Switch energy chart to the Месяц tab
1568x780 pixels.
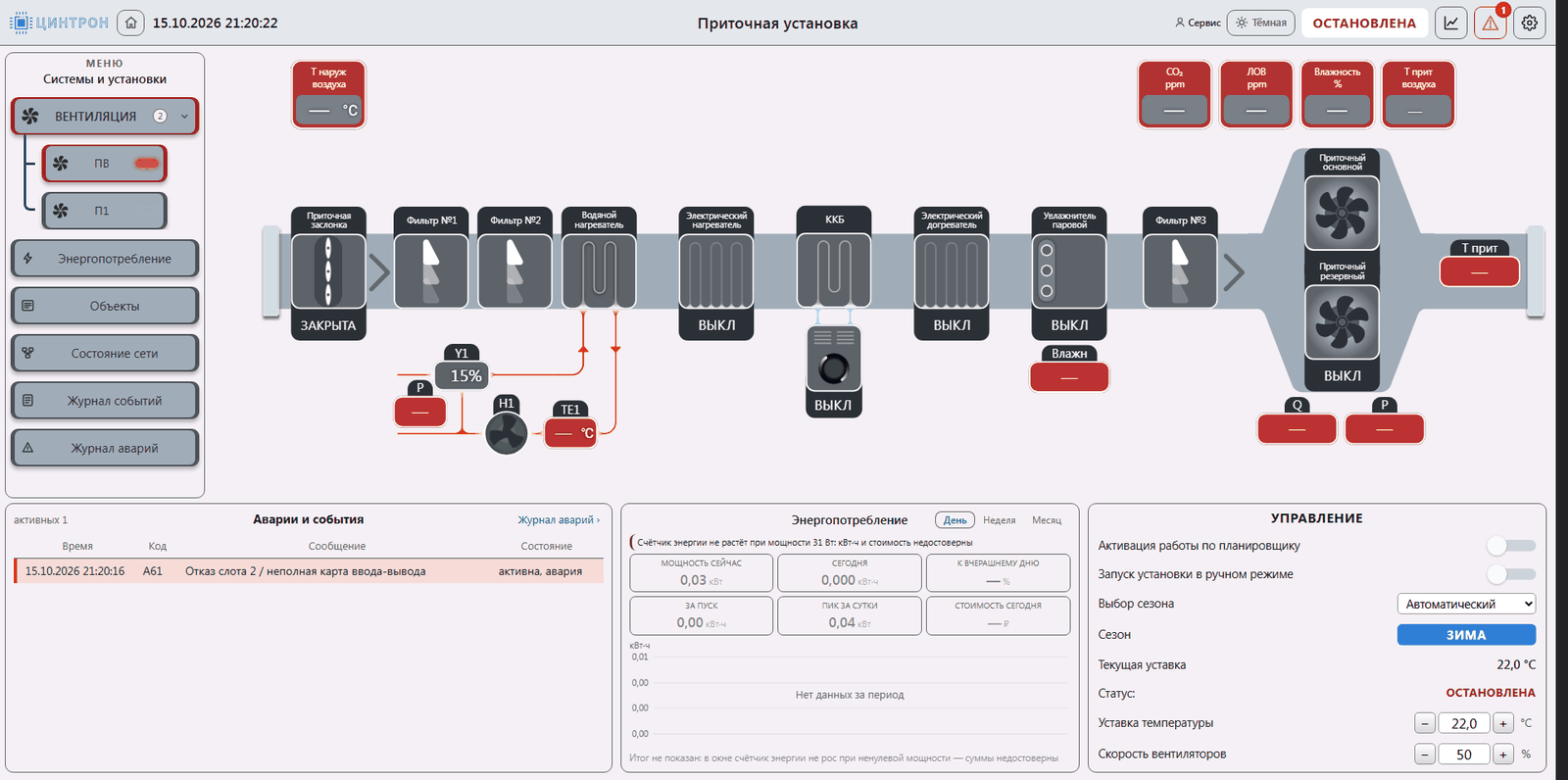(x=1047, y=520)
